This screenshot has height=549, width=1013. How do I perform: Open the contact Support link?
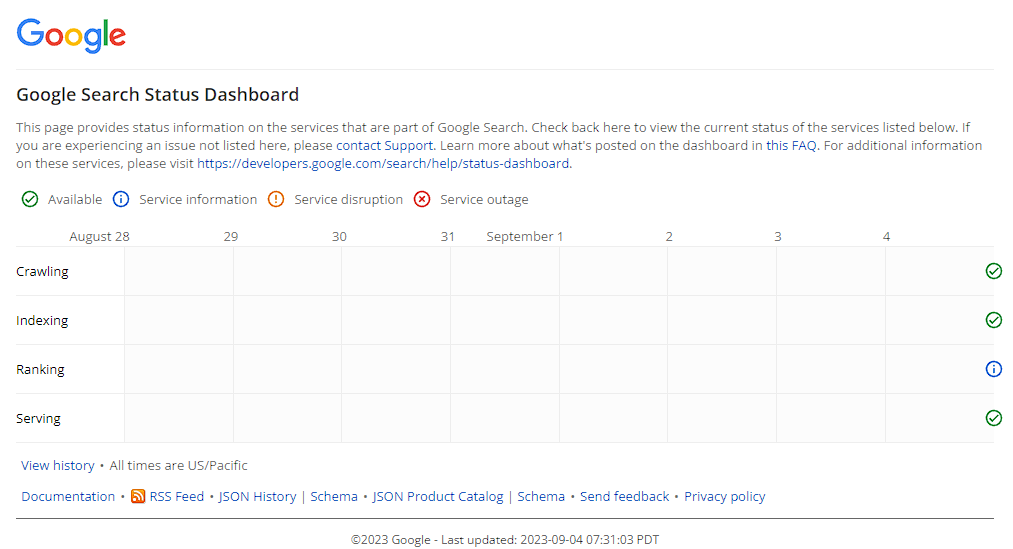[x=384, y=145]
